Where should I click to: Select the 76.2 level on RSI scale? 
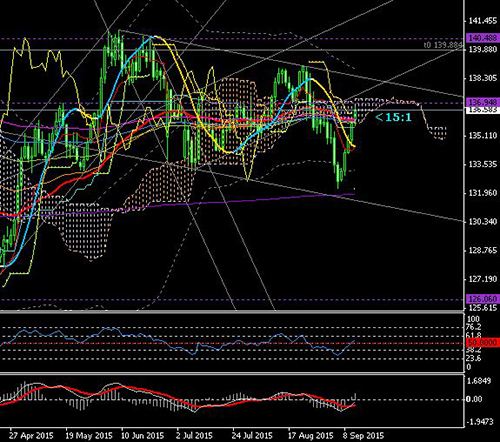473,327
